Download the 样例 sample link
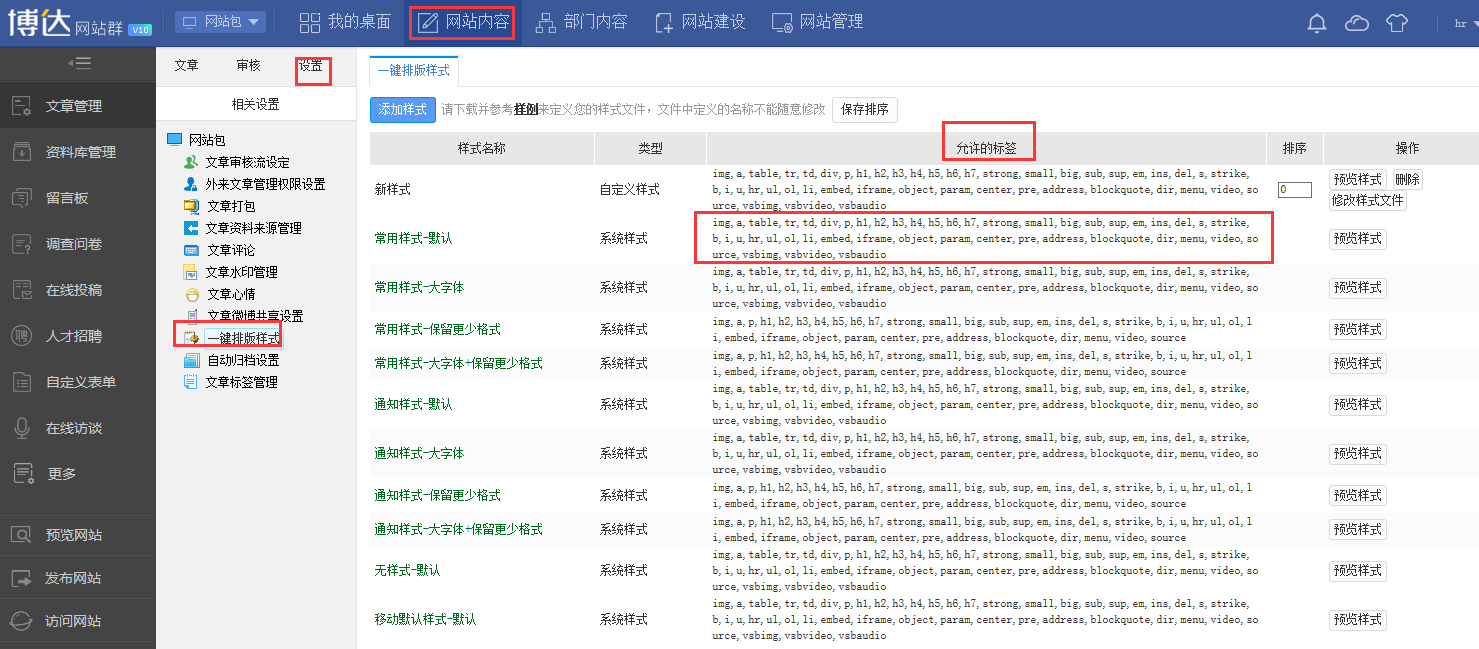Image resolution: width=1479 pixels, height=649 pixels. click(526, 109)
